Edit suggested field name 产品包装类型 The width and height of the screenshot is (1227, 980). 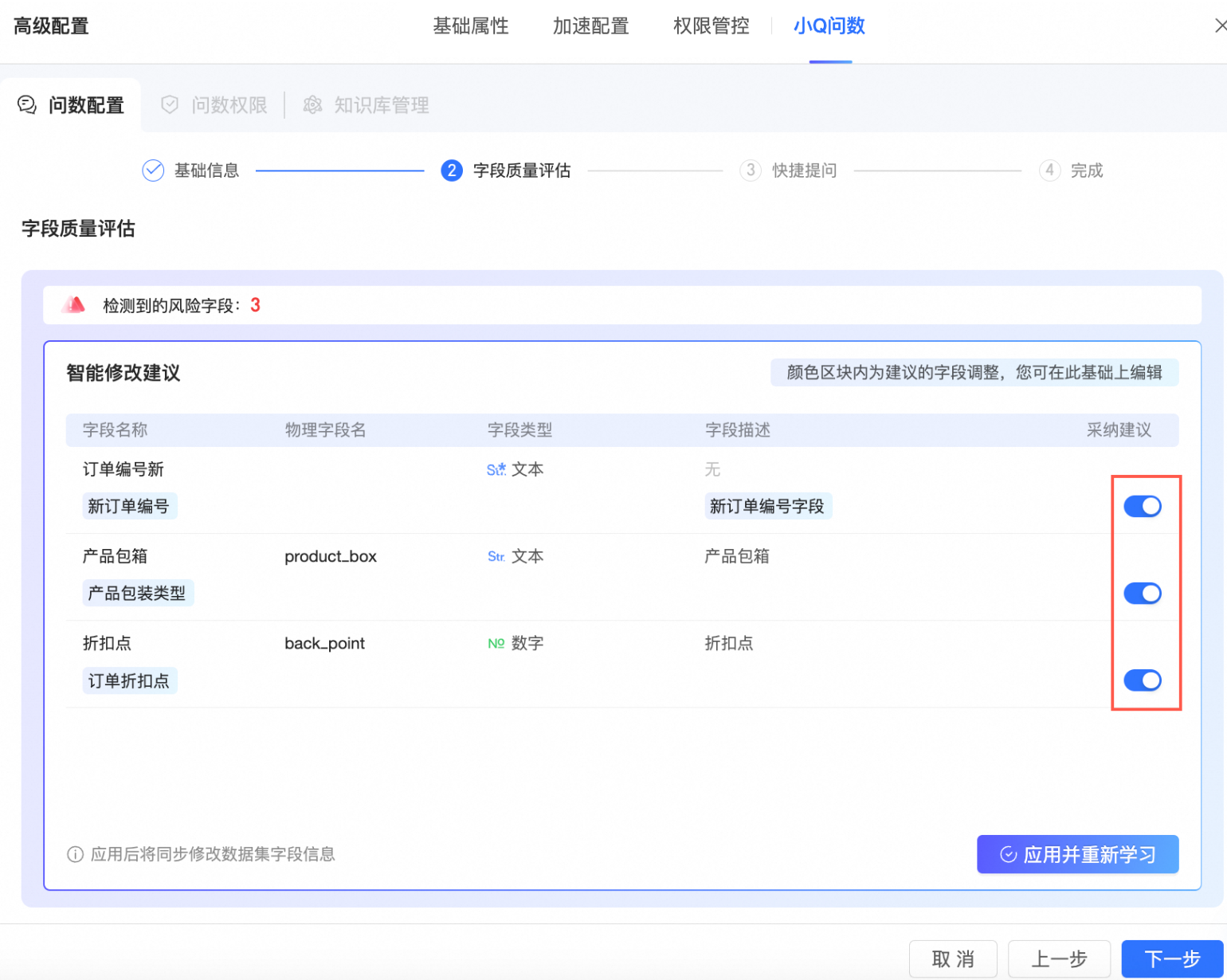tap(137, 593)
